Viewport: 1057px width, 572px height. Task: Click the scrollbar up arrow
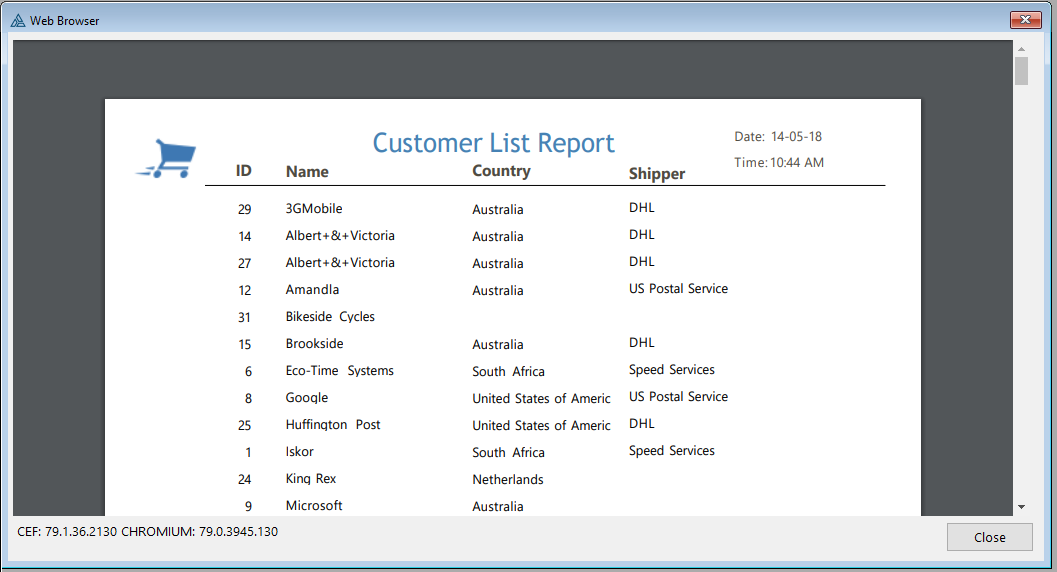pyautogui.click(x=1021, y=48)
